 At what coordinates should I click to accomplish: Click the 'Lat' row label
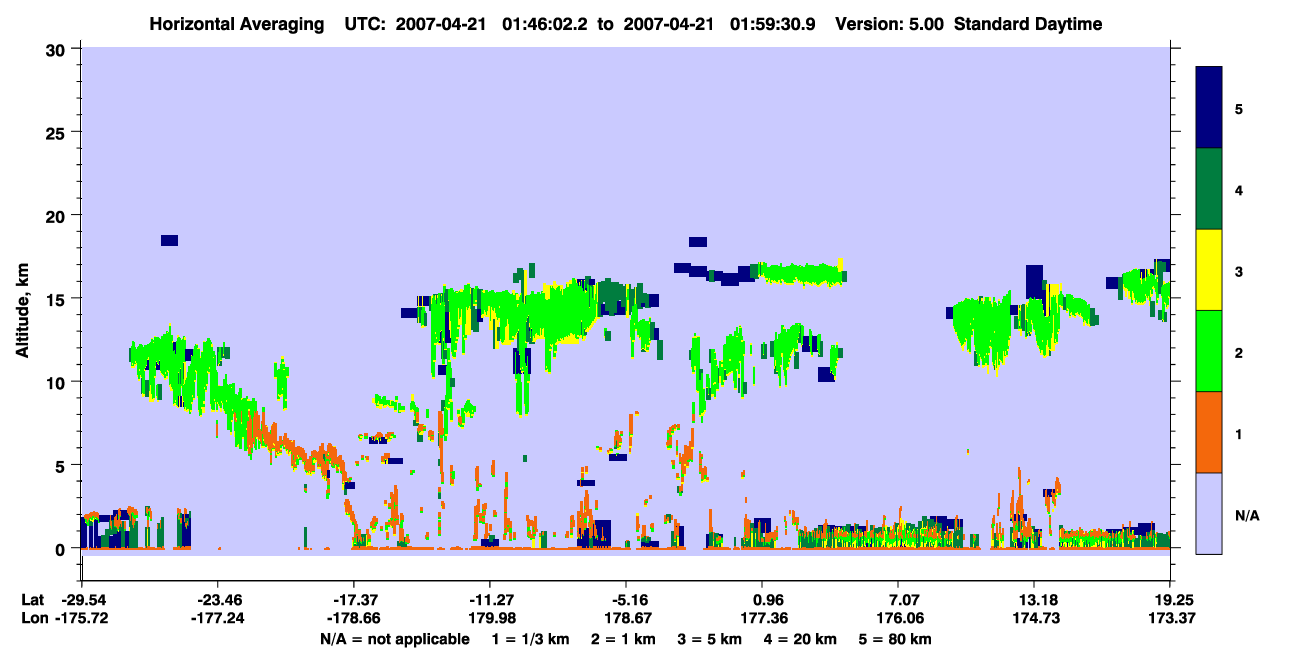[32, 600]
